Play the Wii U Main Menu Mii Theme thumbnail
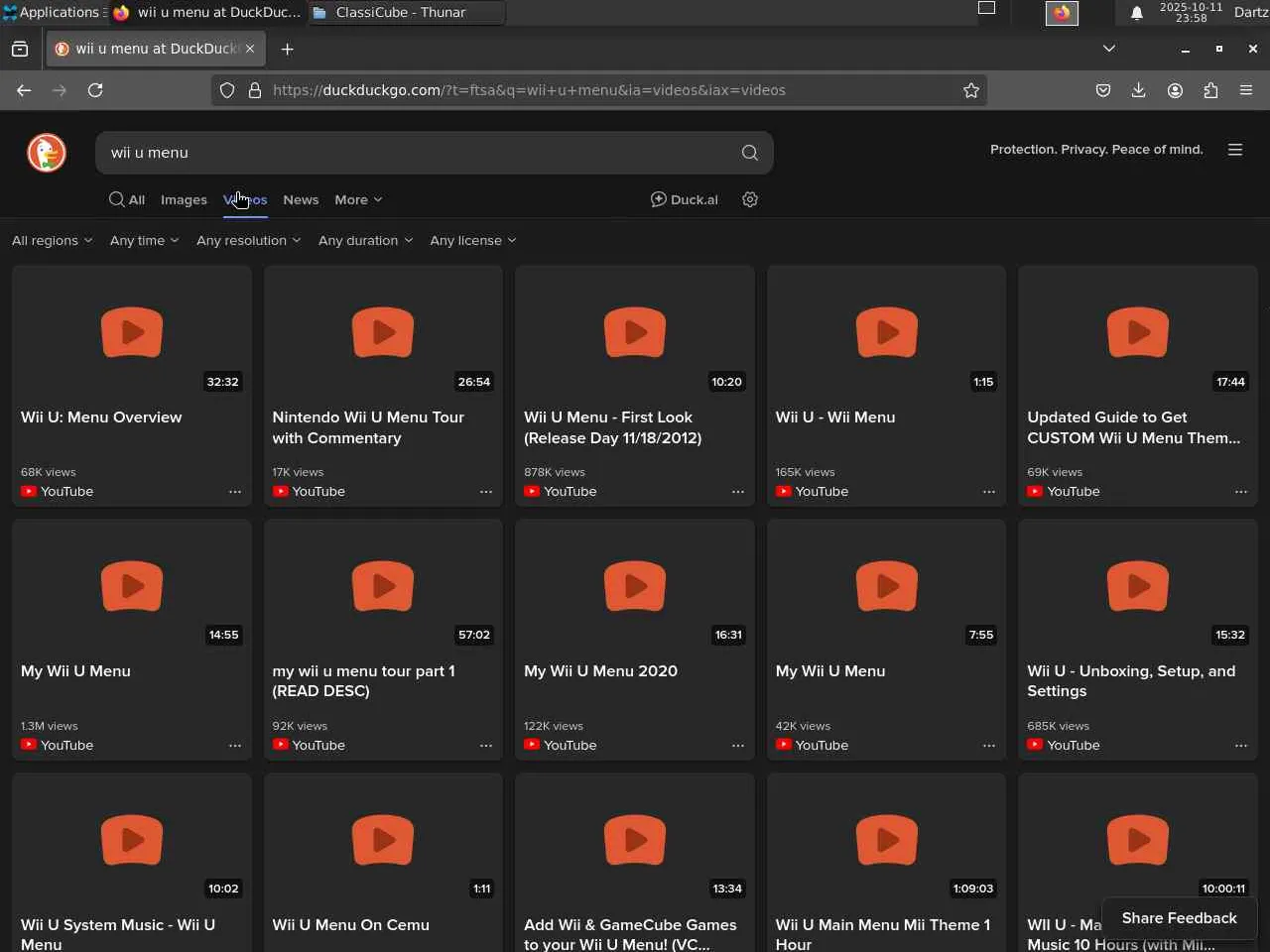 point(887,840)
